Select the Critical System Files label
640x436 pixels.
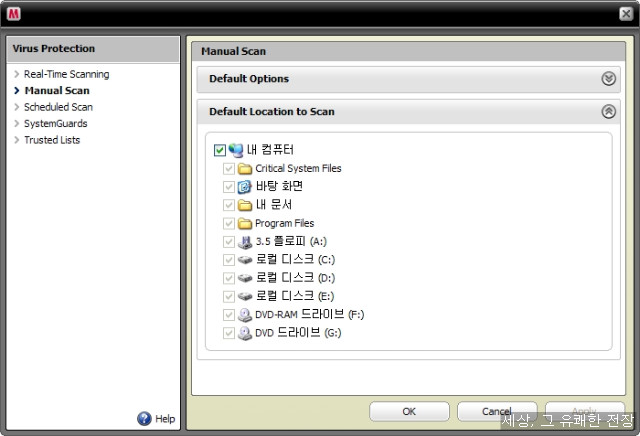(x=298, y=168)
